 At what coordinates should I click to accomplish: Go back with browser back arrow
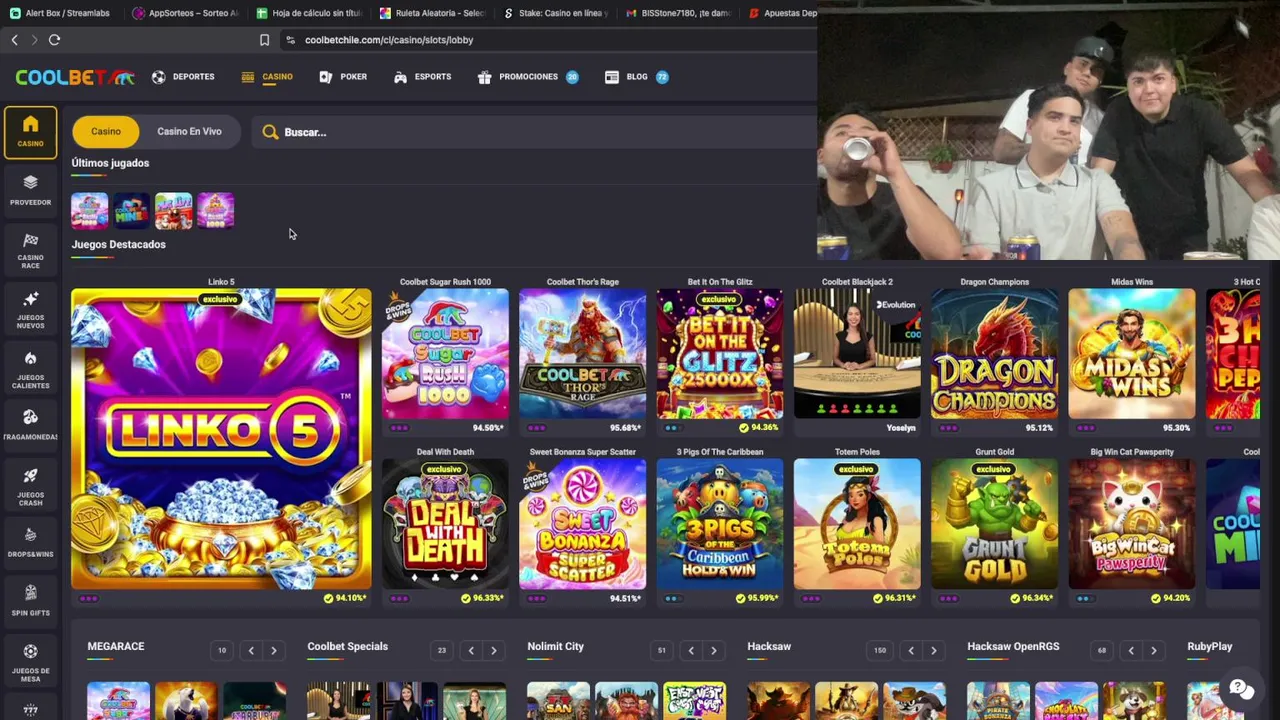(x=14, y=40)
